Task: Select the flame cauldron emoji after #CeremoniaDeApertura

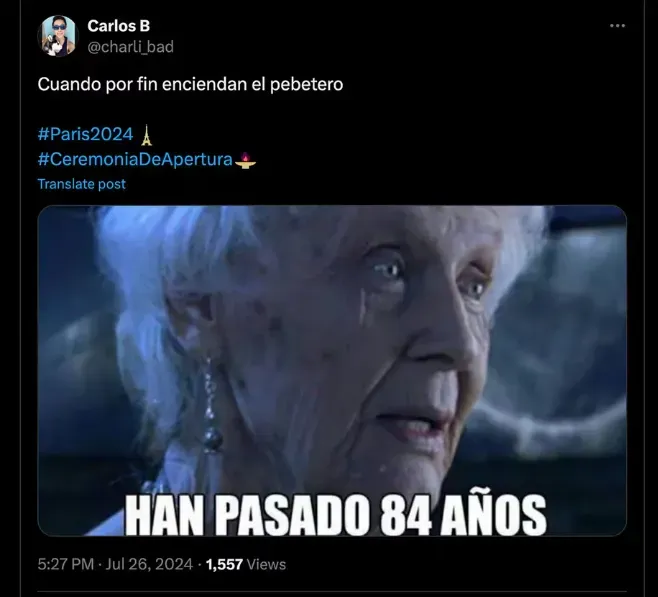Action: [x=245, y=160]
